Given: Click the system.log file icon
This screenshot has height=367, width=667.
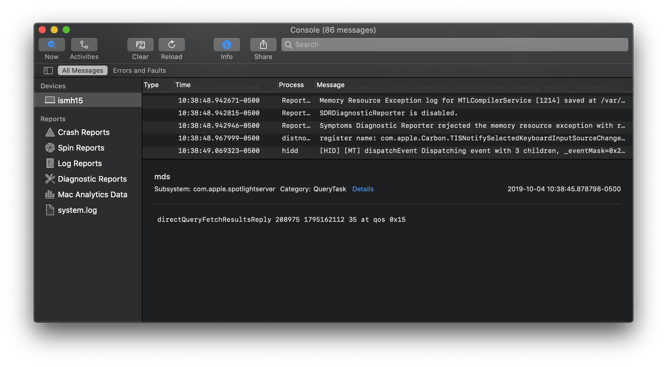Looking at the screenshot, I should 50,210.
